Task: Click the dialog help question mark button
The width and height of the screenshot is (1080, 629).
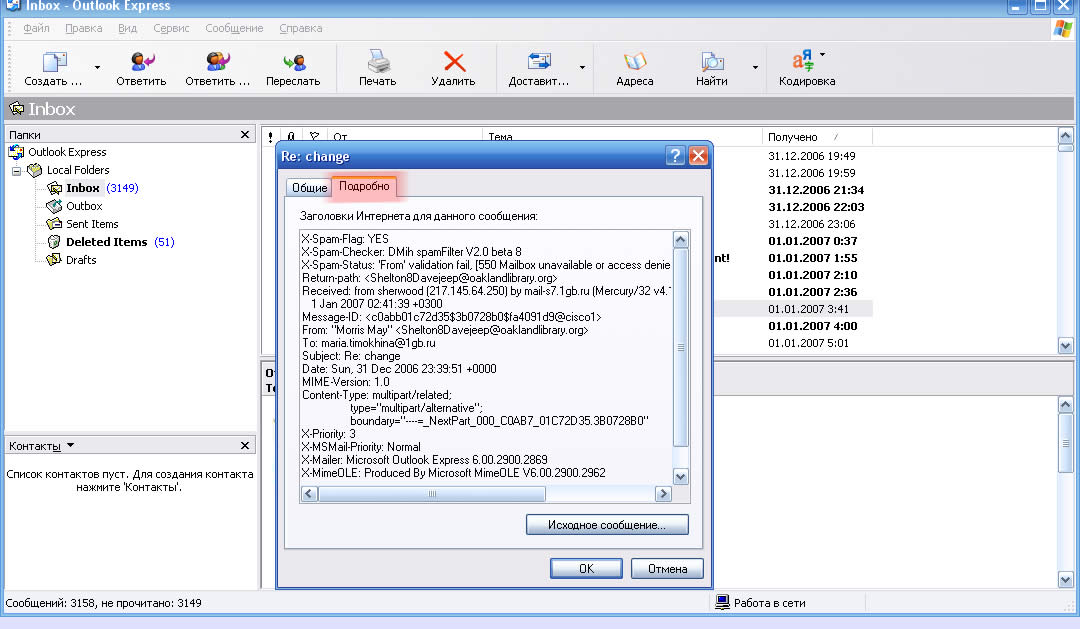Action: 675,156
